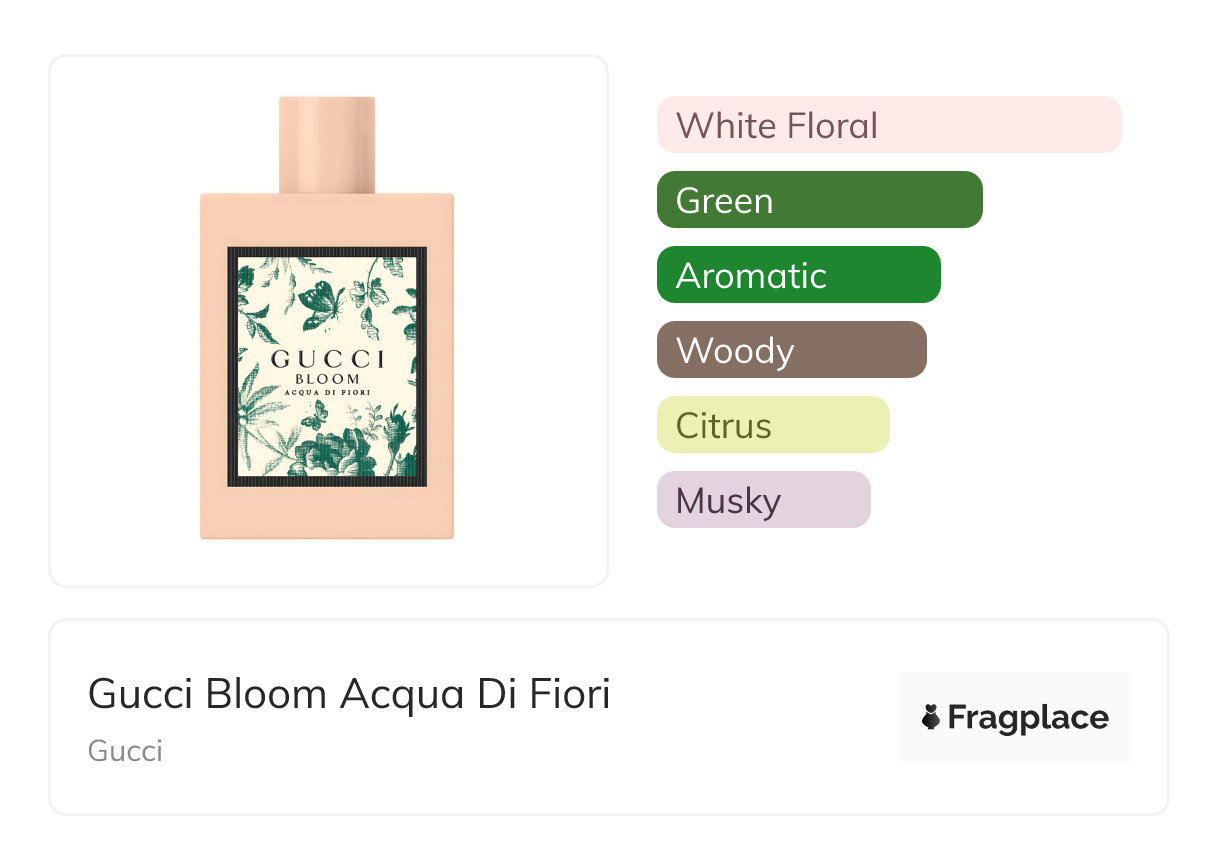
Task: Select the White Floral accord bar
Action: pos(888,125)
